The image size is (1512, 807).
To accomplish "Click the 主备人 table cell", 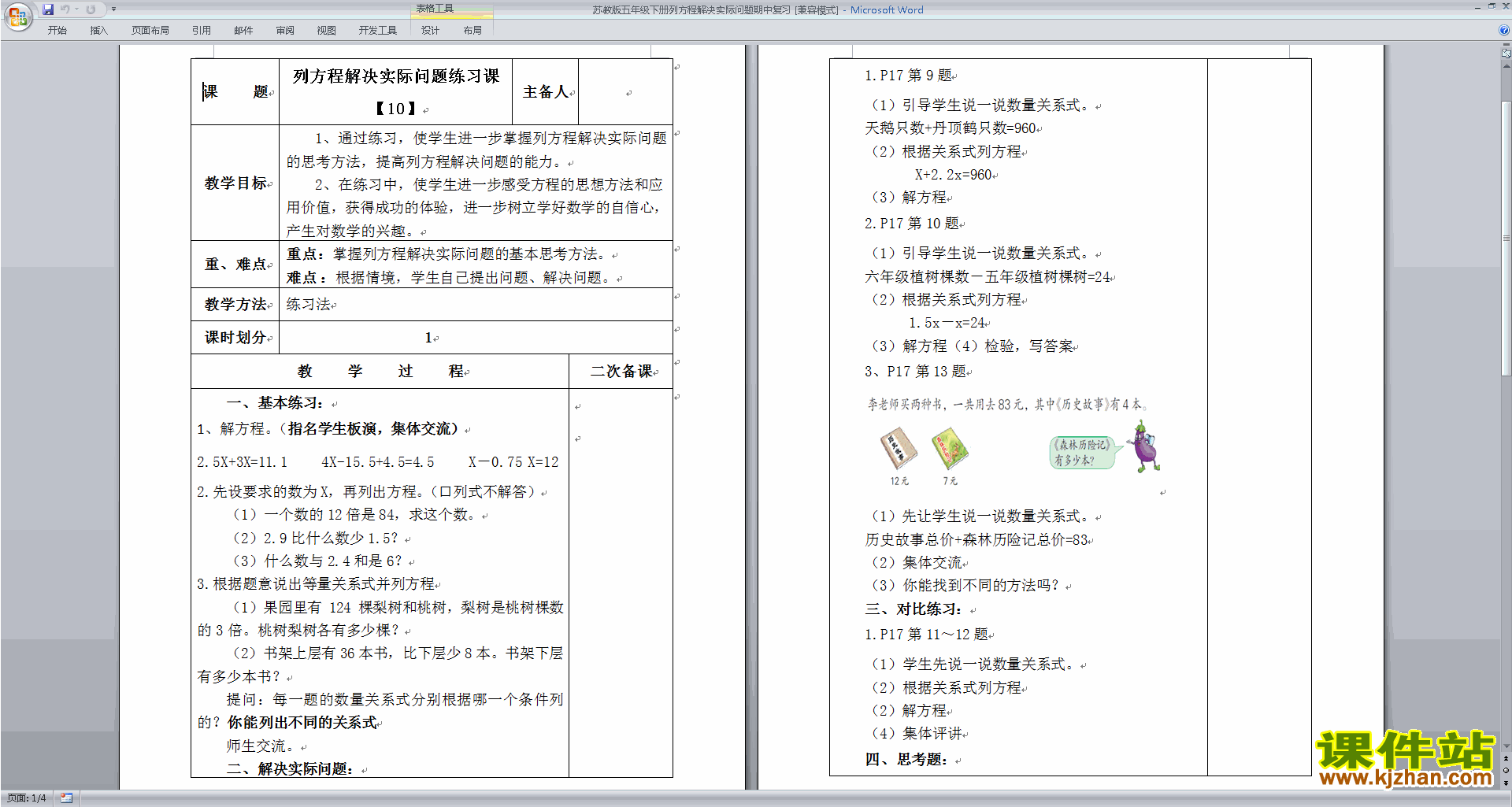I will click(546, 92).
